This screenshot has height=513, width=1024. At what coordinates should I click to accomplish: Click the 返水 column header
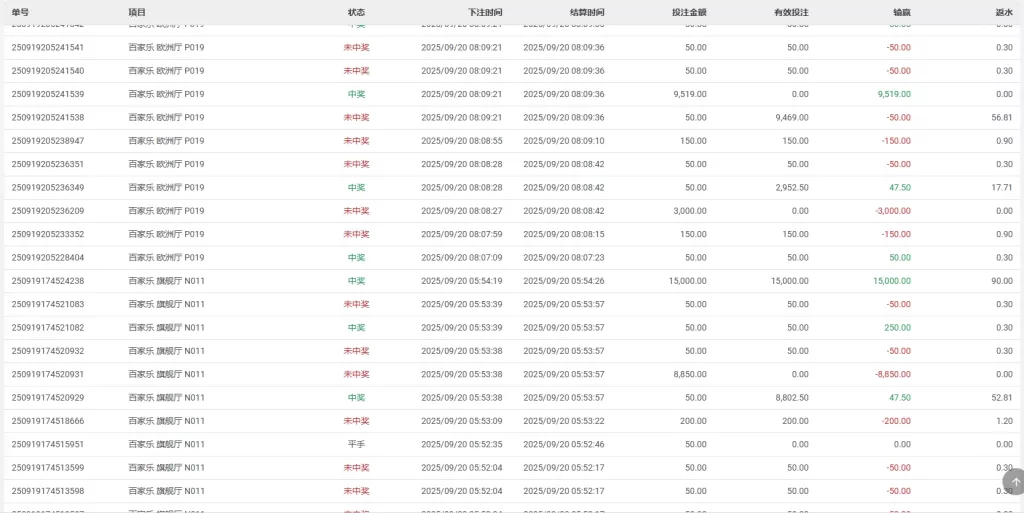point(1003,12)
